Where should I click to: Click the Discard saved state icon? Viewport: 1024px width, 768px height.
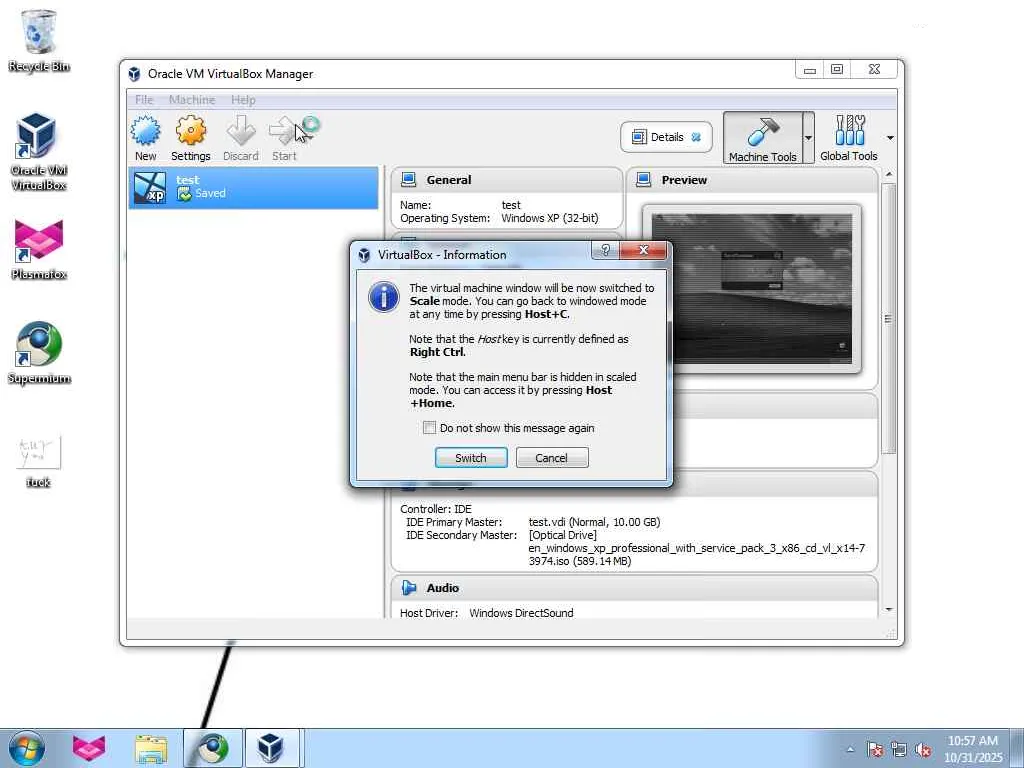point(241,131)
